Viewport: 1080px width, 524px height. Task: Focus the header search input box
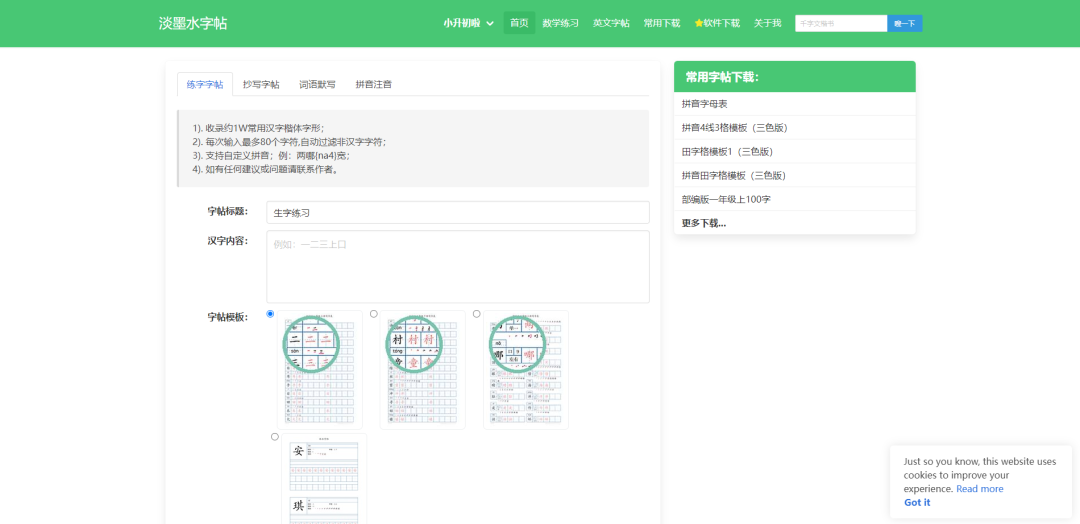click(x=841, y=23)
